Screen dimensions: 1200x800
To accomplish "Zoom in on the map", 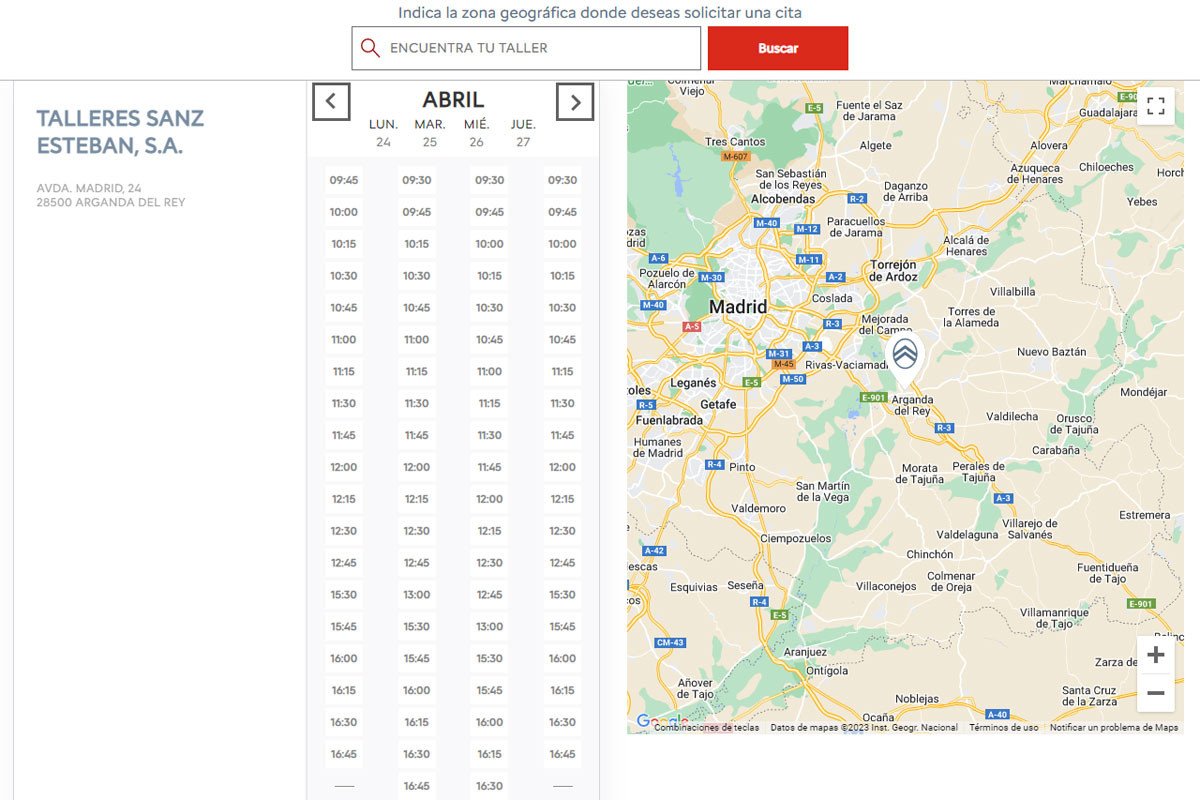I will [x=1156, y=655].
